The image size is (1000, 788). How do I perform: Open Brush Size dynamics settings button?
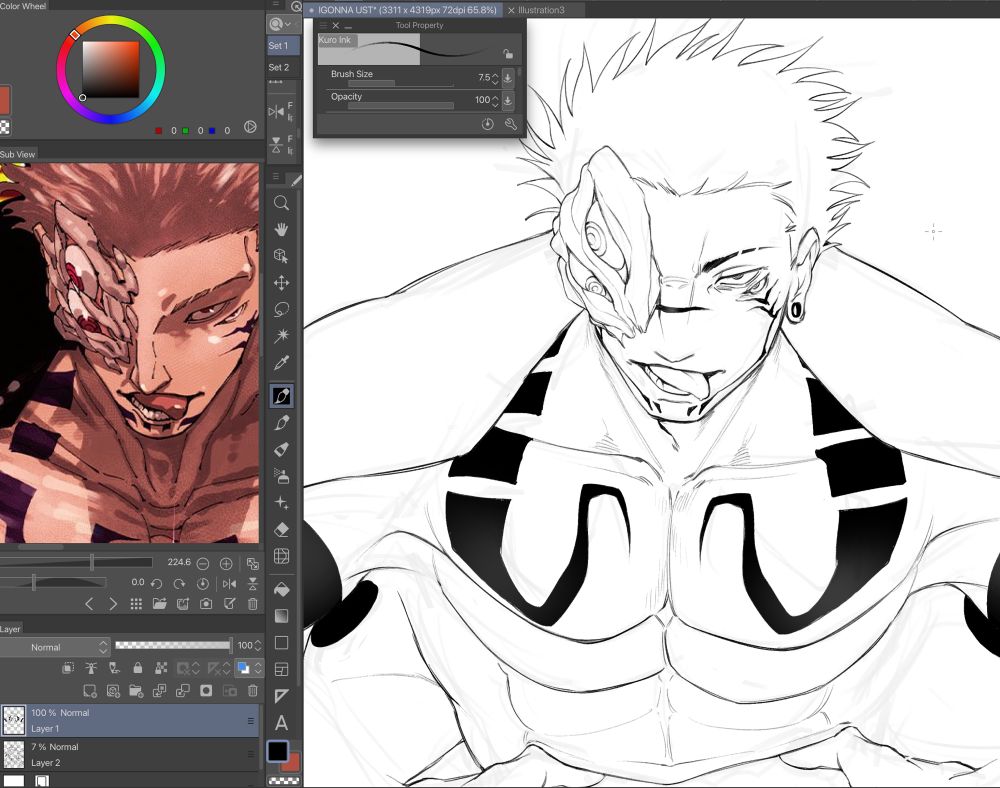[508, 78]
